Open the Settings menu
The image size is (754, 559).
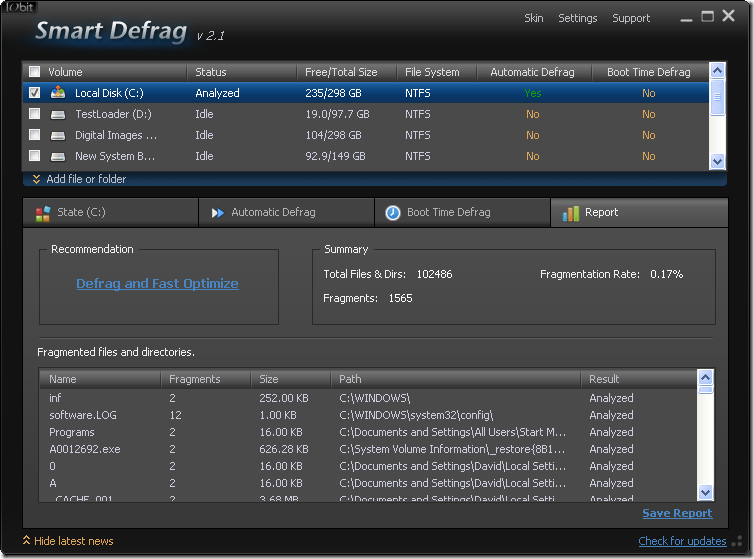577,18
